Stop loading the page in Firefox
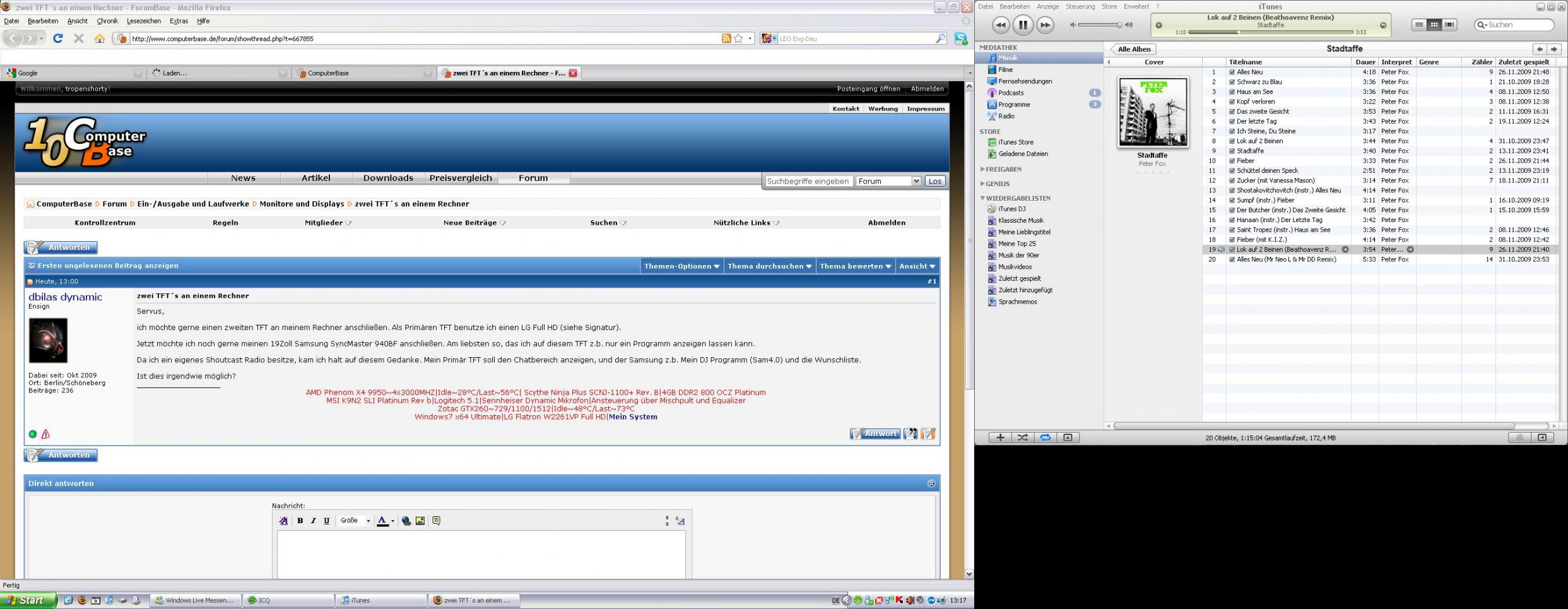 (79, 38)
